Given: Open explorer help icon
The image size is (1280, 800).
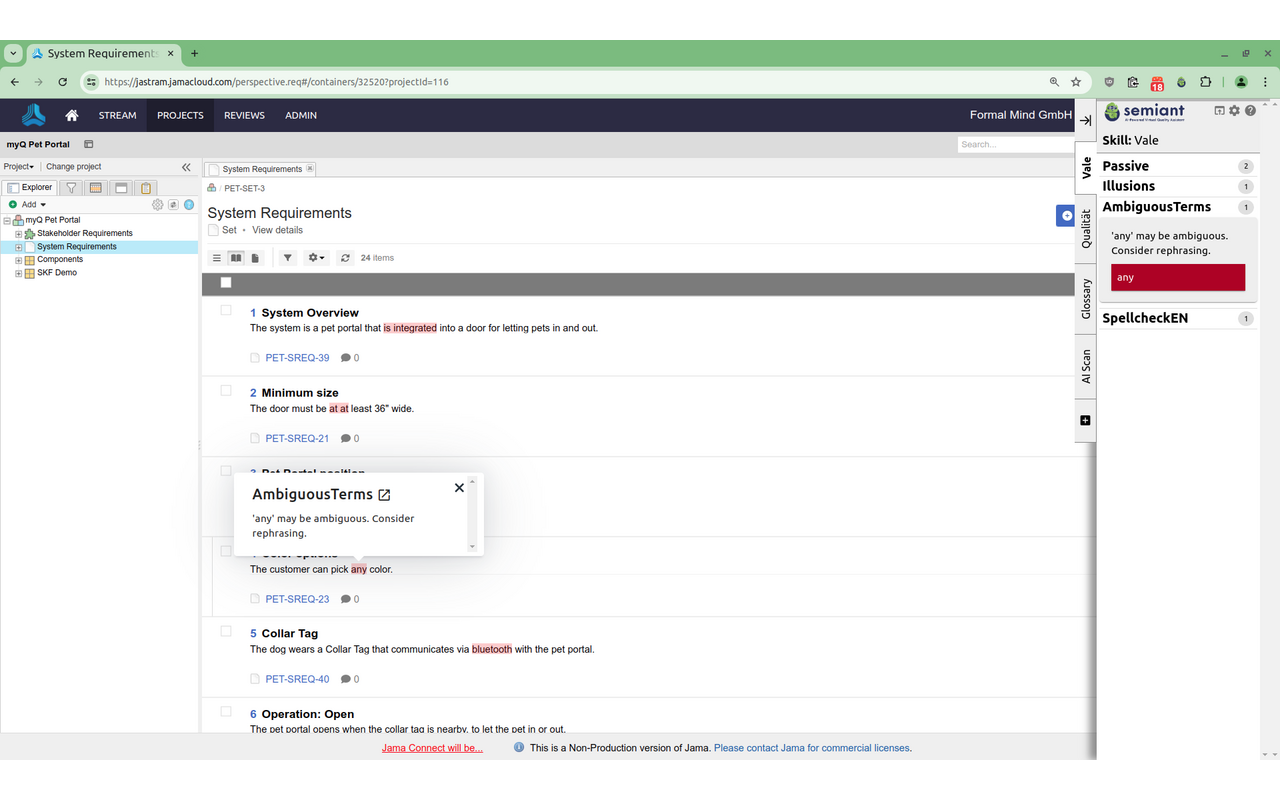Looking at the screenshot, I should pyautogui.click(x=189, y=205).
